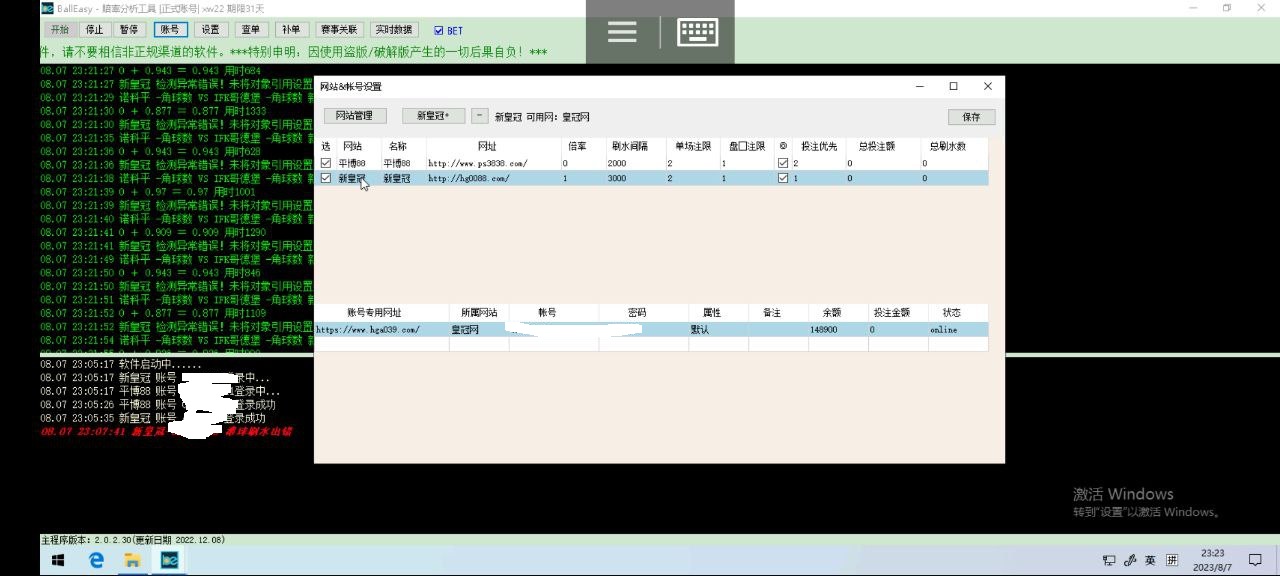1280x576 pixels.
Task: Open the 帐号 toolbar button
Action: 171,30
